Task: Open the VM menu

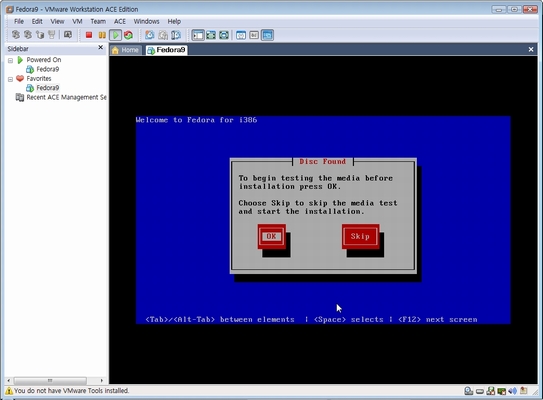Action: point(77,21)
